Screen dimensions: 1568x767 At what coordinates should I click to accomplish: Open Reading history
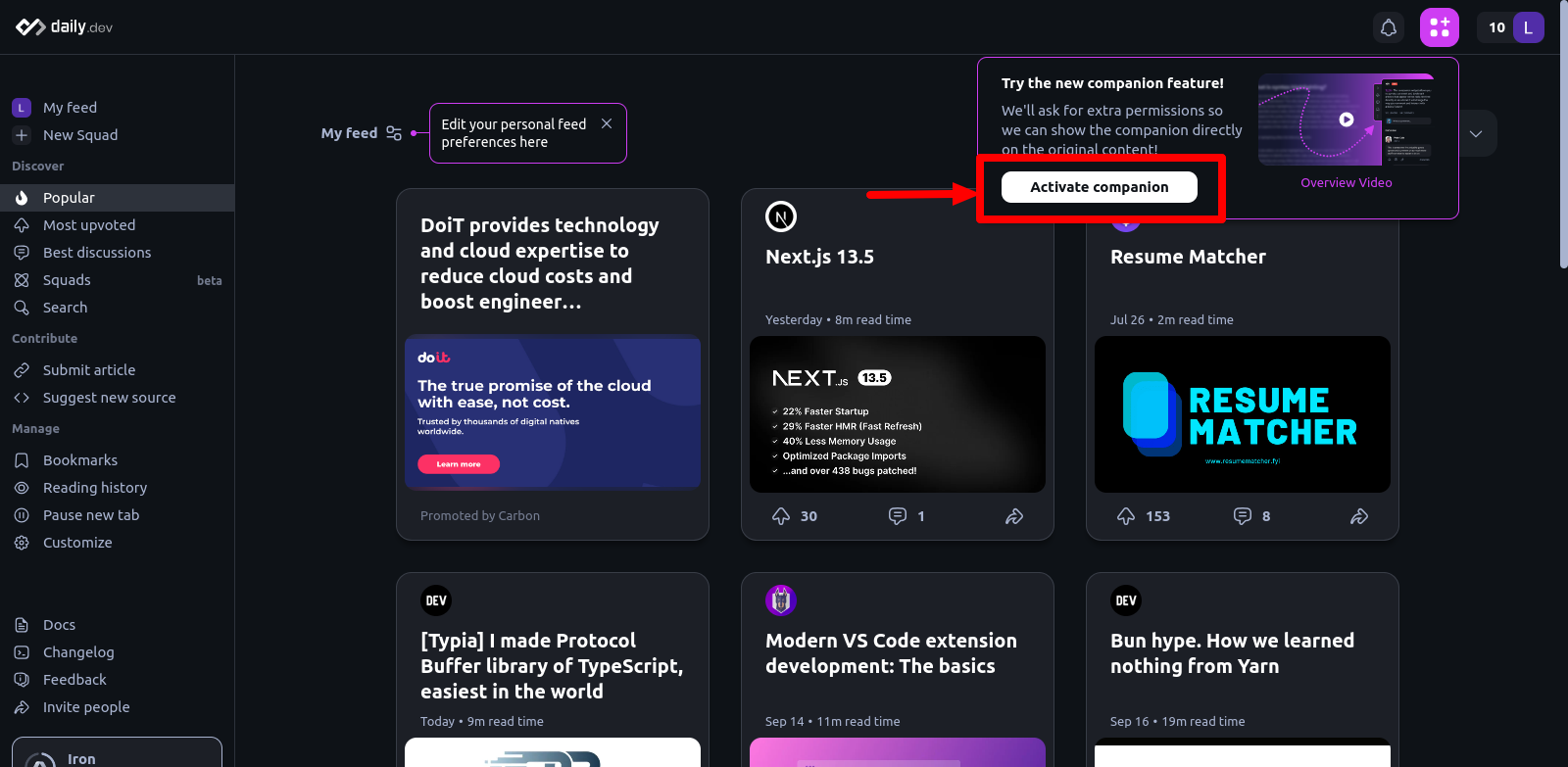tap(117, 488)
